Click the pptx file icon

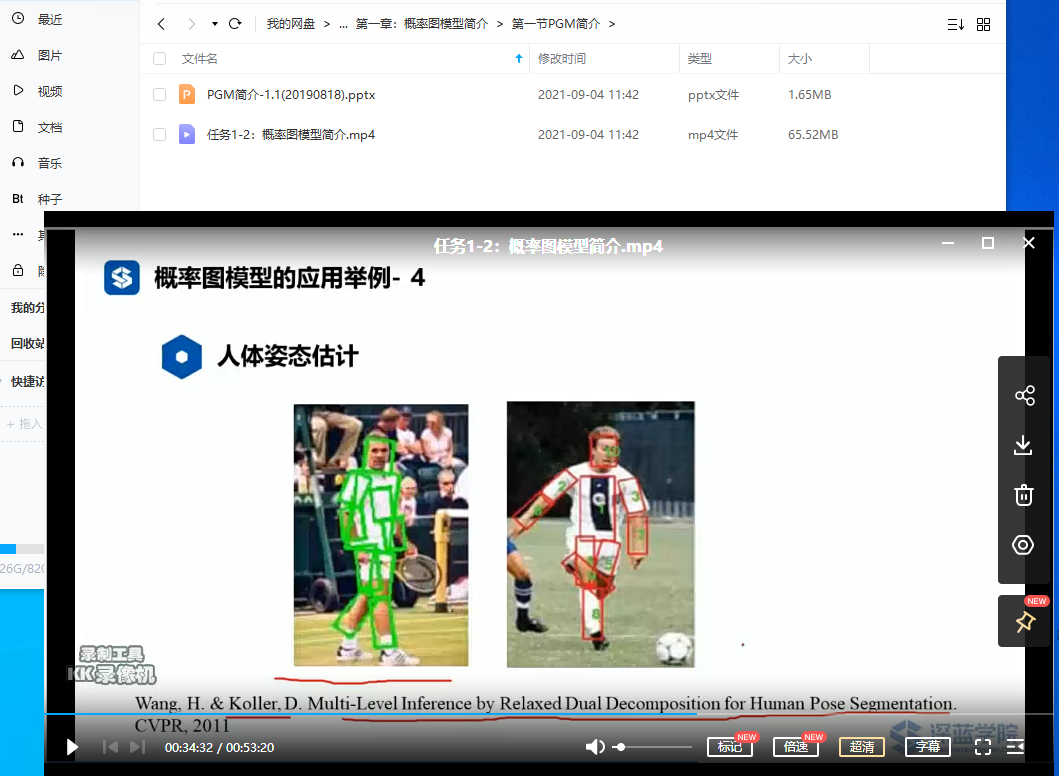186,94
